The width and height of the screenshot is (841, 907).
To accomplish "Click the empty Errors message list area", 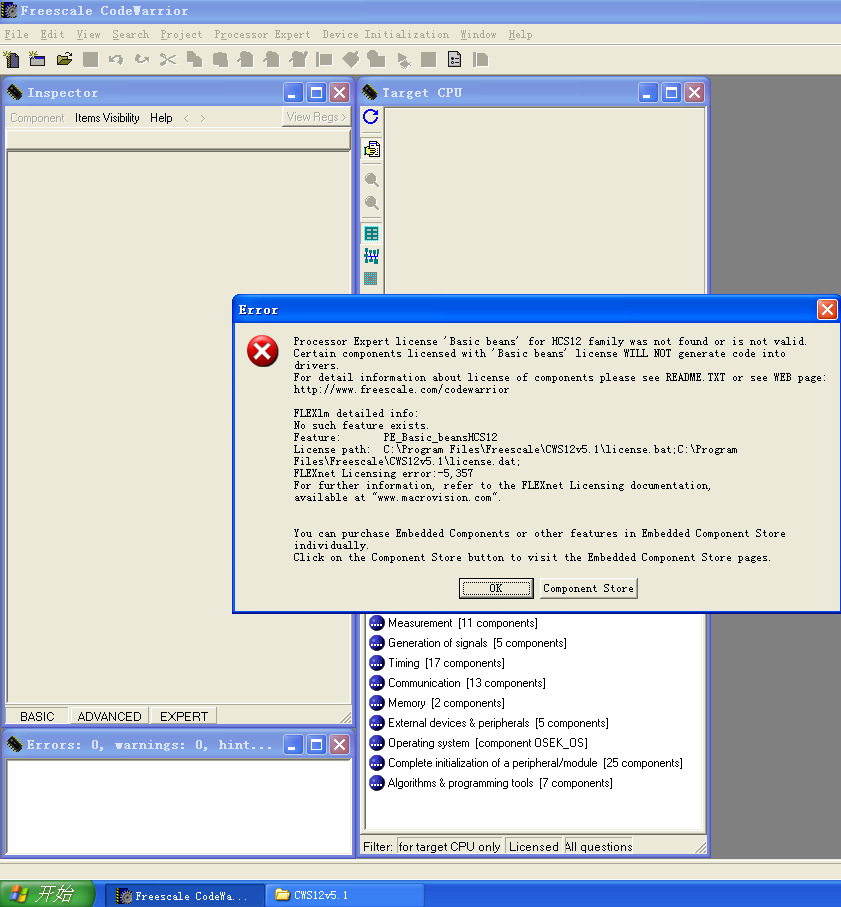I will [179, 806].
